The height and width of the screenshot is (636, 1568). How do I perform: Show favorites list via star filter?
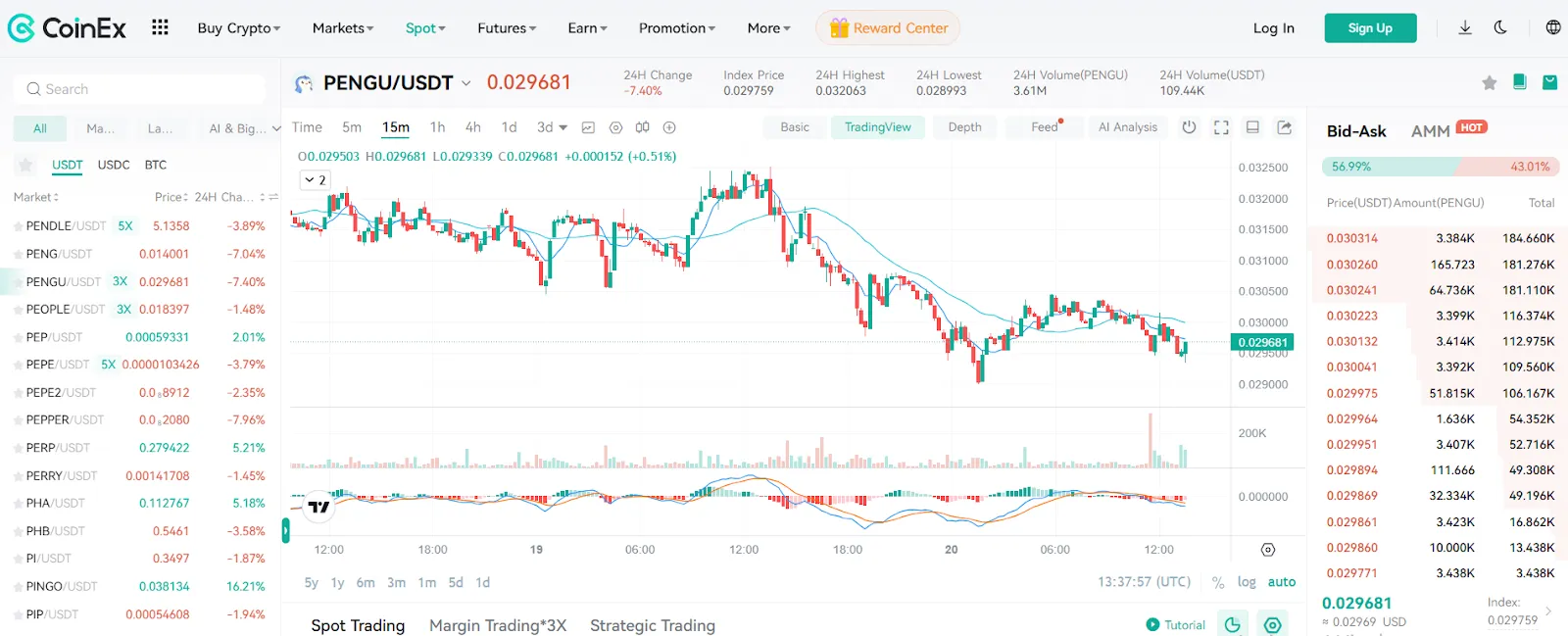point(26,165)
